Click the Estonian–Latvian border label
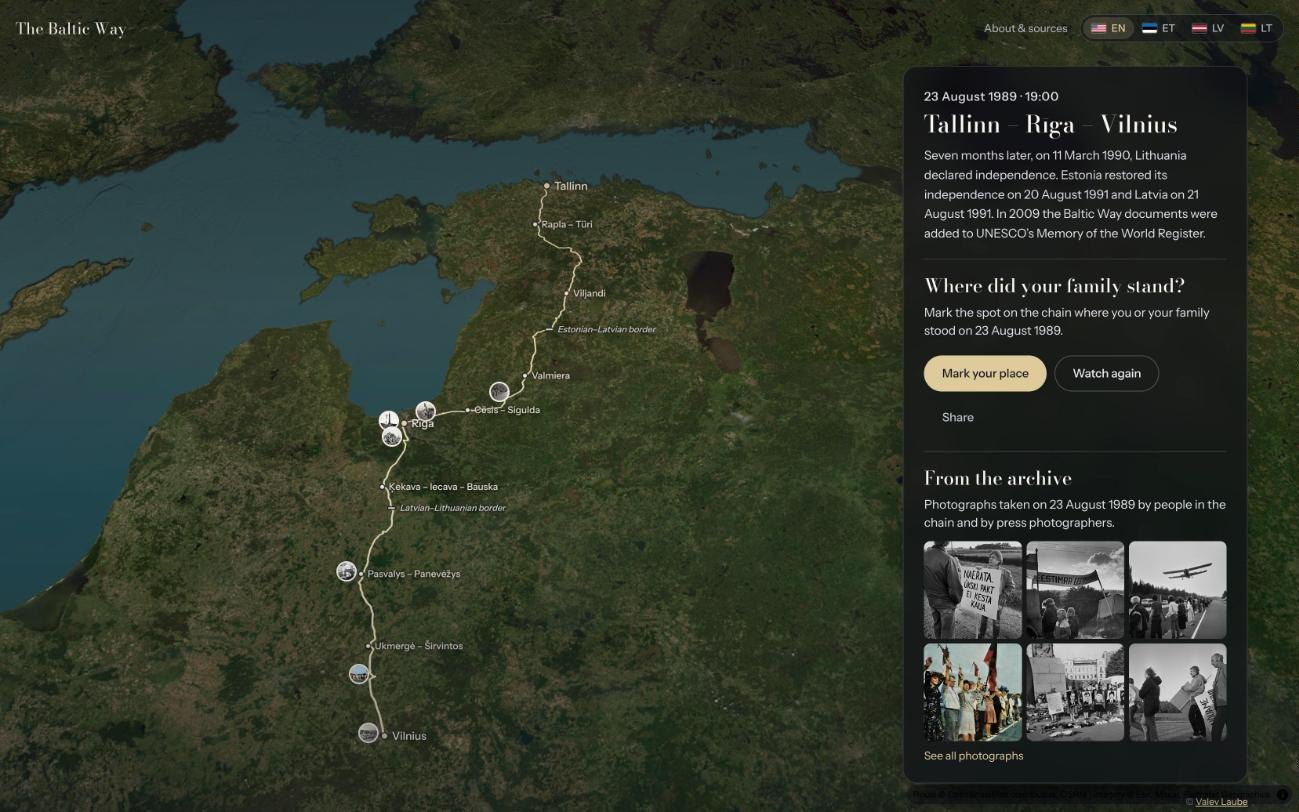This screenshot has width=1299, height=812. tap(606, 330)
